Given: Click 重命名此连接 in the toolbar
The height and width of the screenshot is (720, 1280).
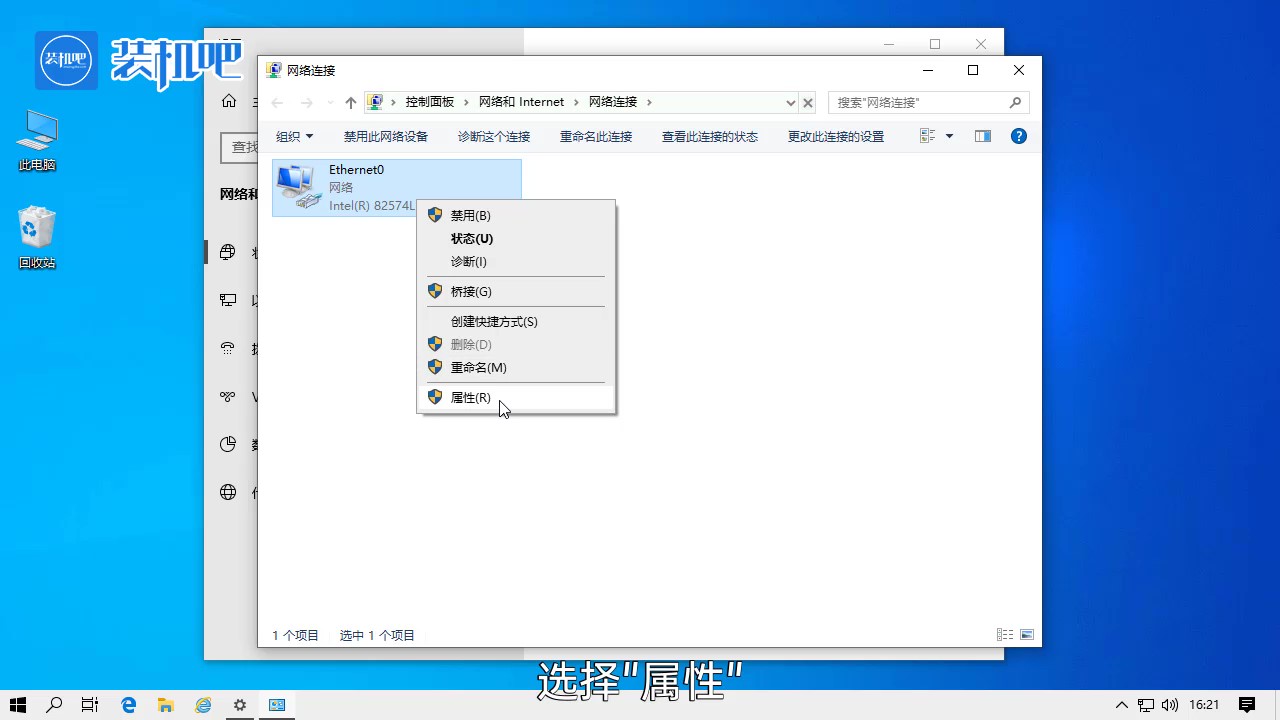Looking at the screenshot, I should [596, 136].
